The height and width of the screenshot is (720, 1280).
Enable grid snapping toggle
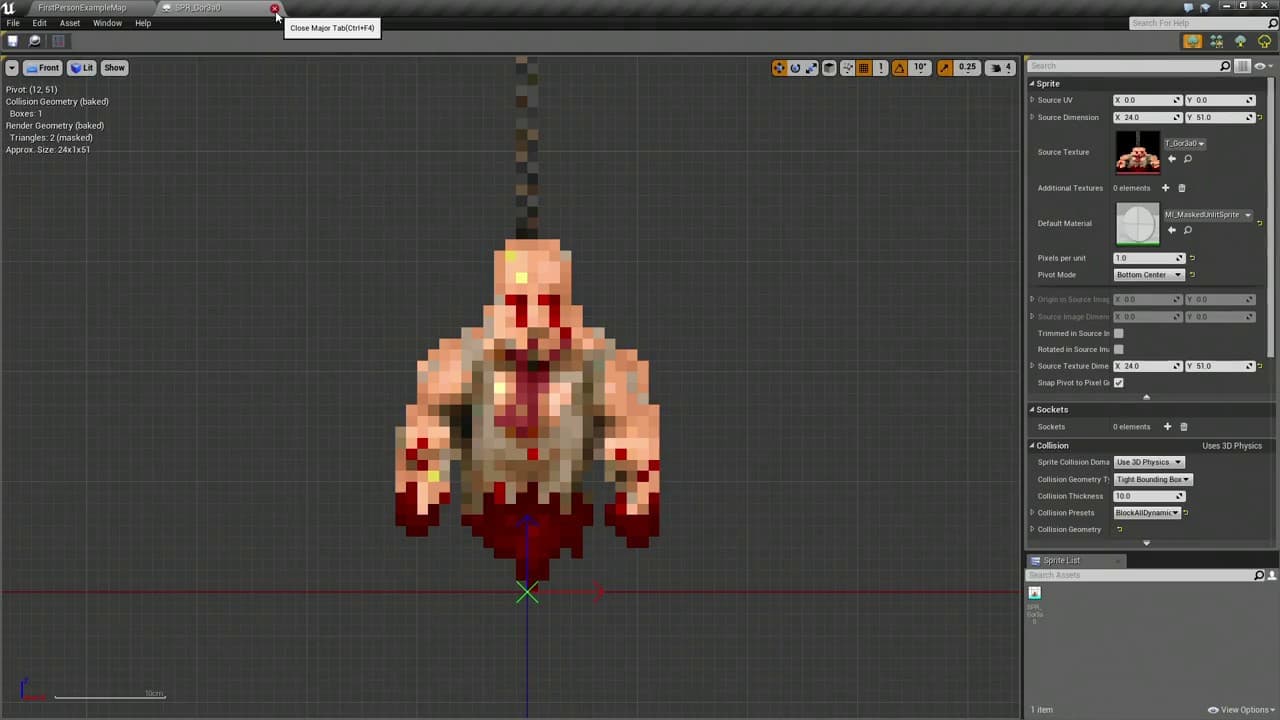(862, 67)
